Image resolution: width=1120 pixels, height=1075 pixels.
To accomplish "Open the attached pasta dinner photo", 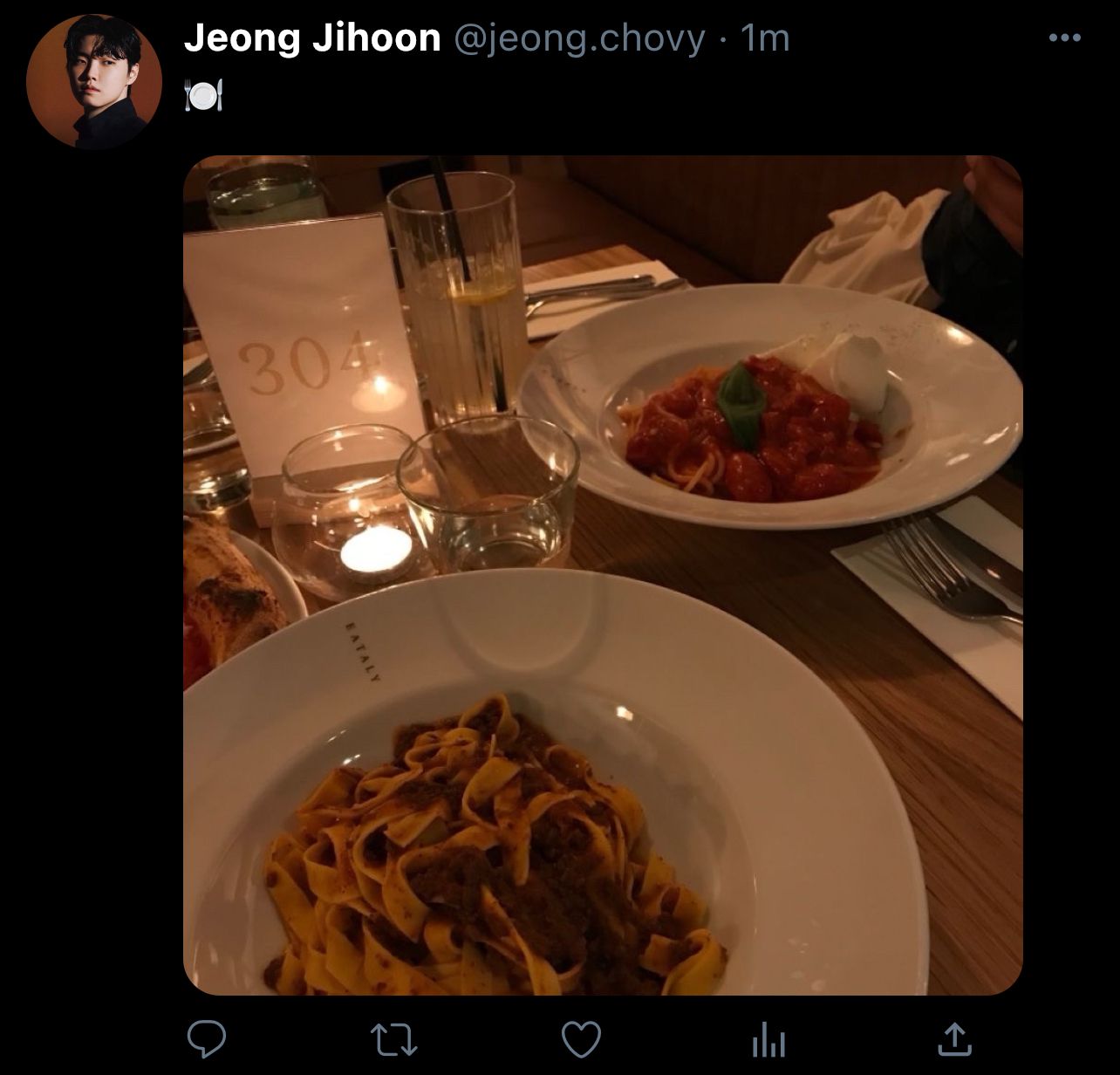I will coord(603,575).
